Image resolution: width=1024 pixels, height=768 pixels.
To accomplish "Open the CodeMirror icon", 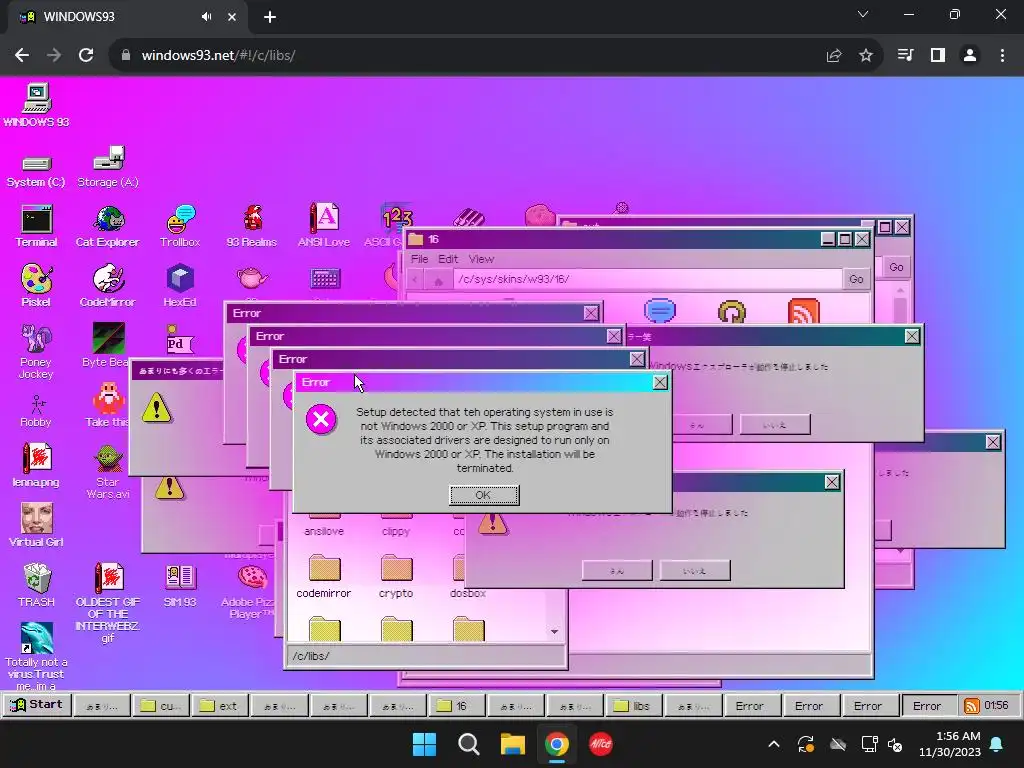I will (108, 285).
